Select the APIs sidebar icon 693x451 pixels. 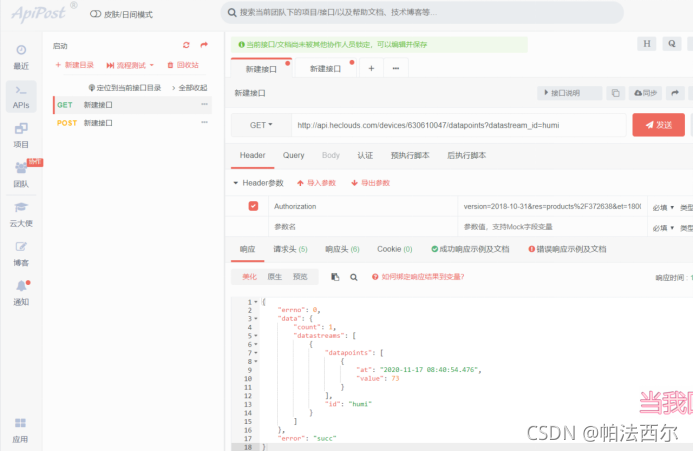pos(21,96)
